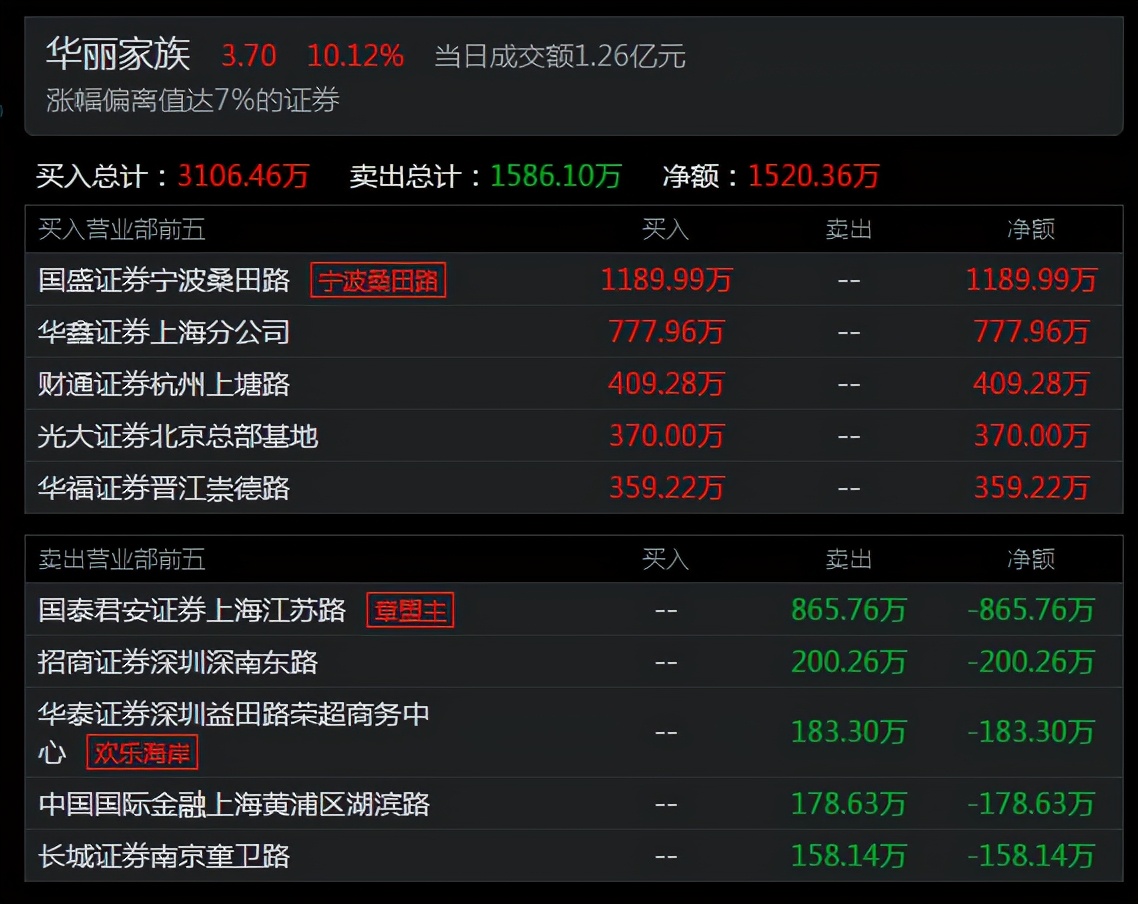Click the 10.12% change value

(x=355, y=56)
